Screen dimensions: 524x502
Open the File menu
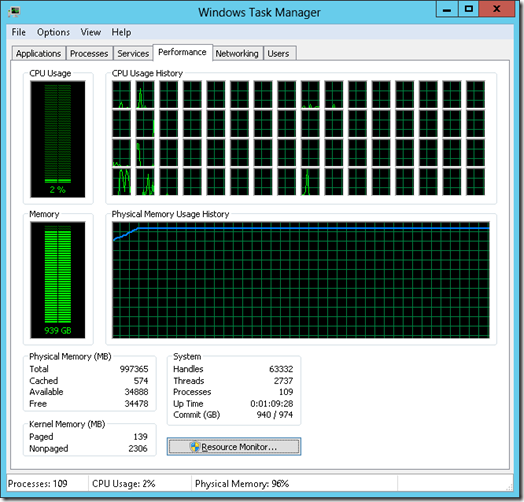[x=18, y=32]
